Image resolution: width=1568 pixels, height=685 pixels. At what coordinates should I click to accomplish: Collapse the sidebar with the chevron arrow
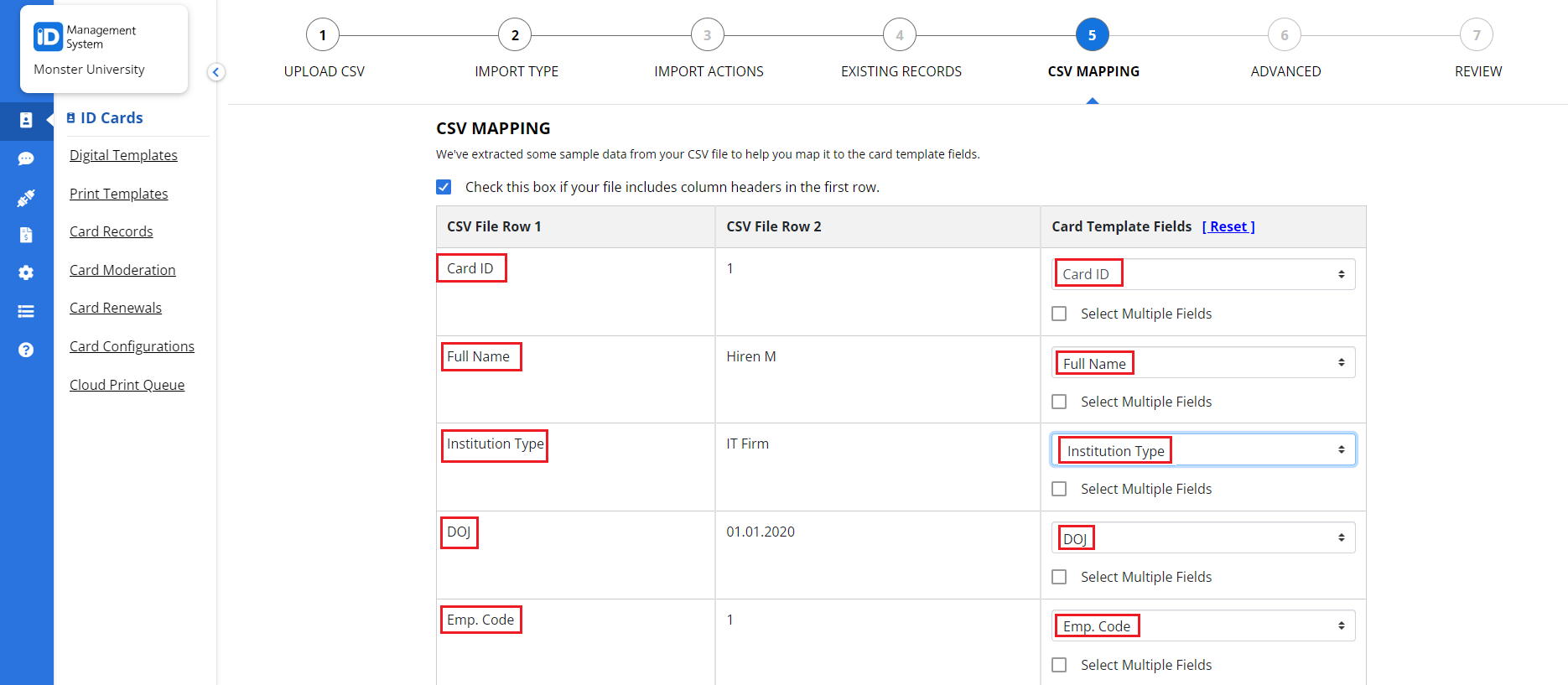[x=216, y=72]
